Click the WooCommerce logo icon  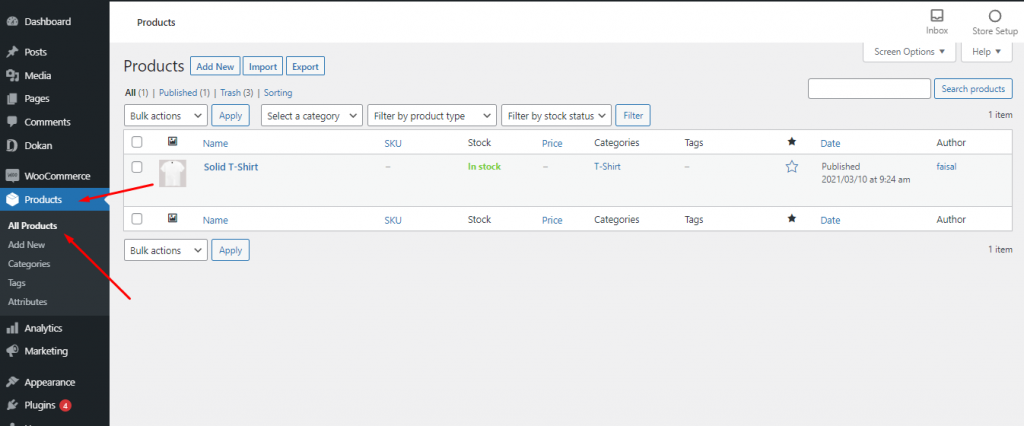12,176
